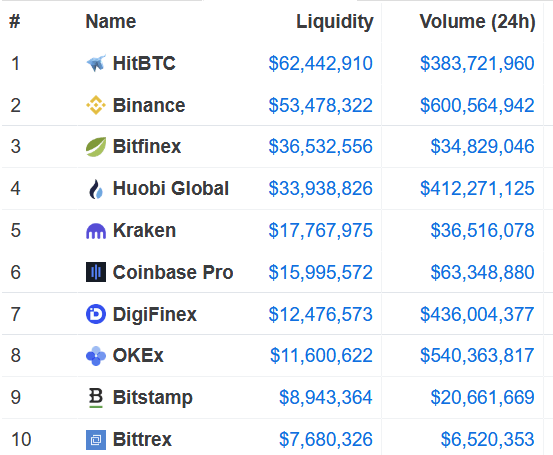The image size is (553, 455).
Task: Click OKEx volume value $540,363,817
Action: pyautogui.click(x=477, y=356)
